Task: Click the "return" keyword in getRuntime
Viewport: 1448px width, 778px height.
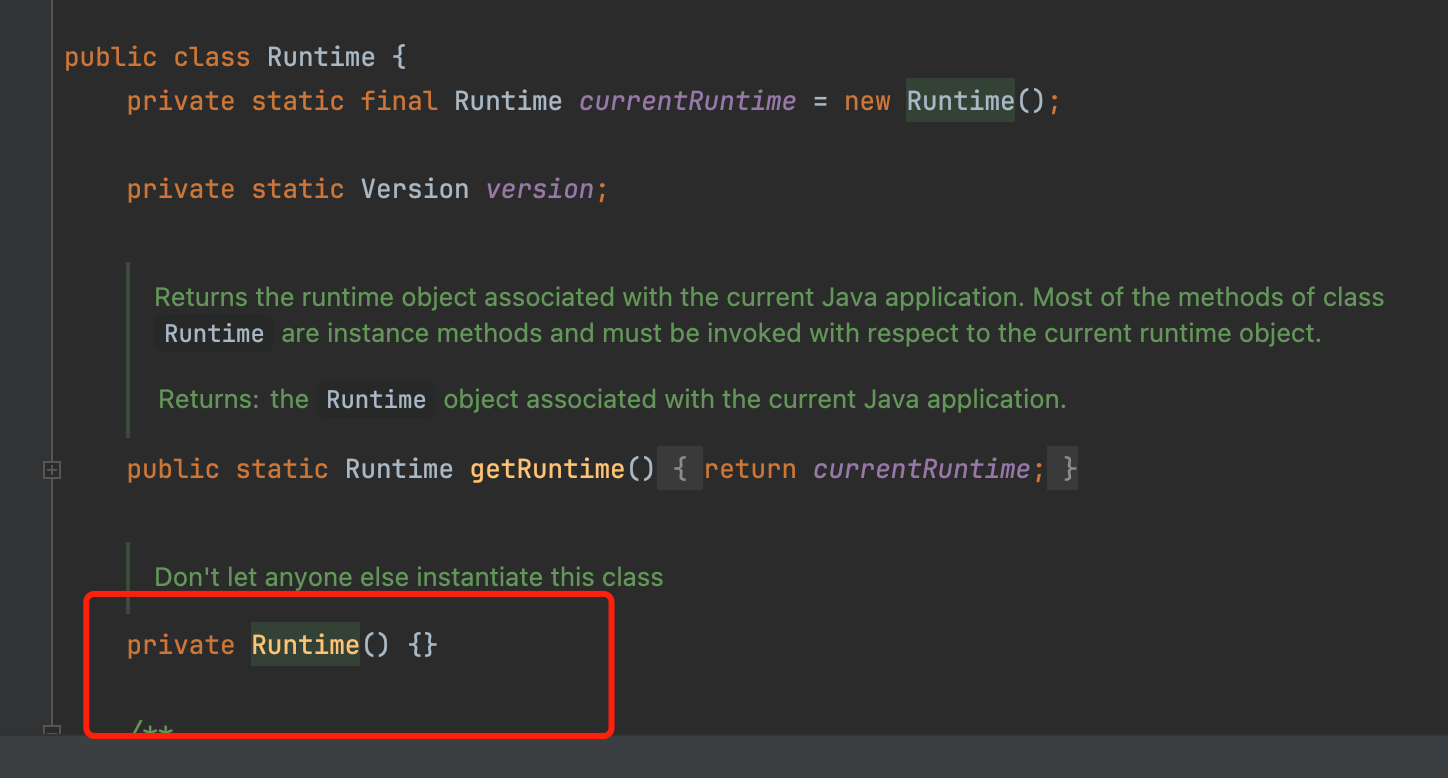Action: click(x=750, y=469)
